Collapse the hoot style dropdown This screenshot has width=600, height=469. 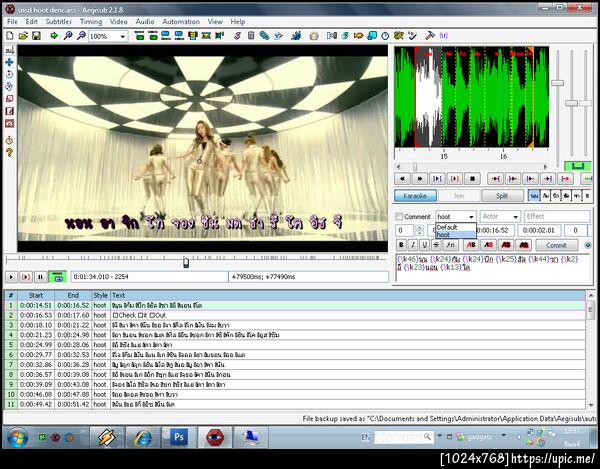[471, 217]
